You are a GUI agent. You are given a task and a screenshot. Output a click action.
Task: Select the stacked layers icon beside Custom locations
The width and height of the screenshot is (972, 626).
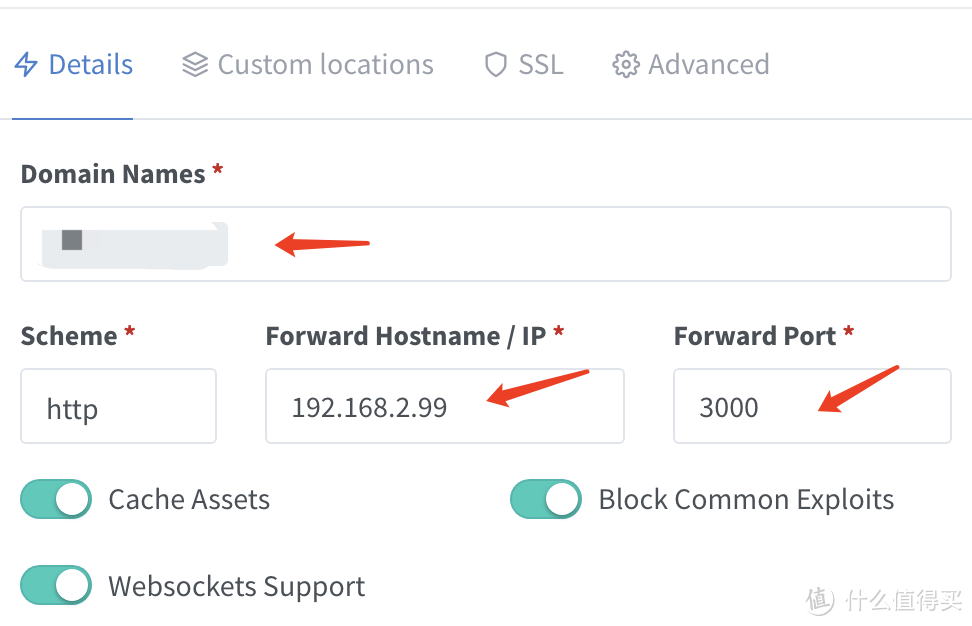[194, 64]
